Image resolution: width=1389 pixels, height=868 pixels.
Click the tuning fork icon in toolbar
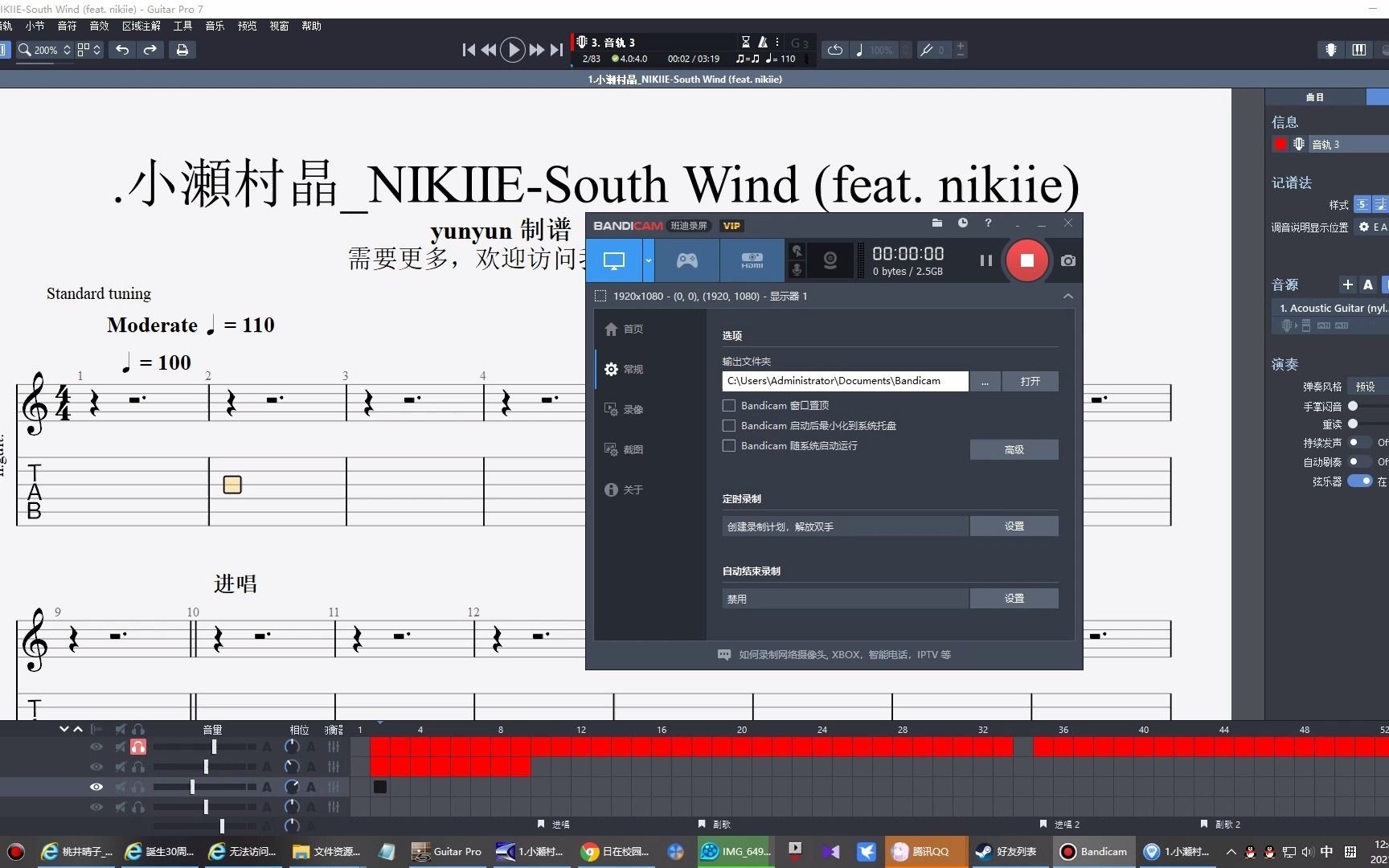click(927, 50)
